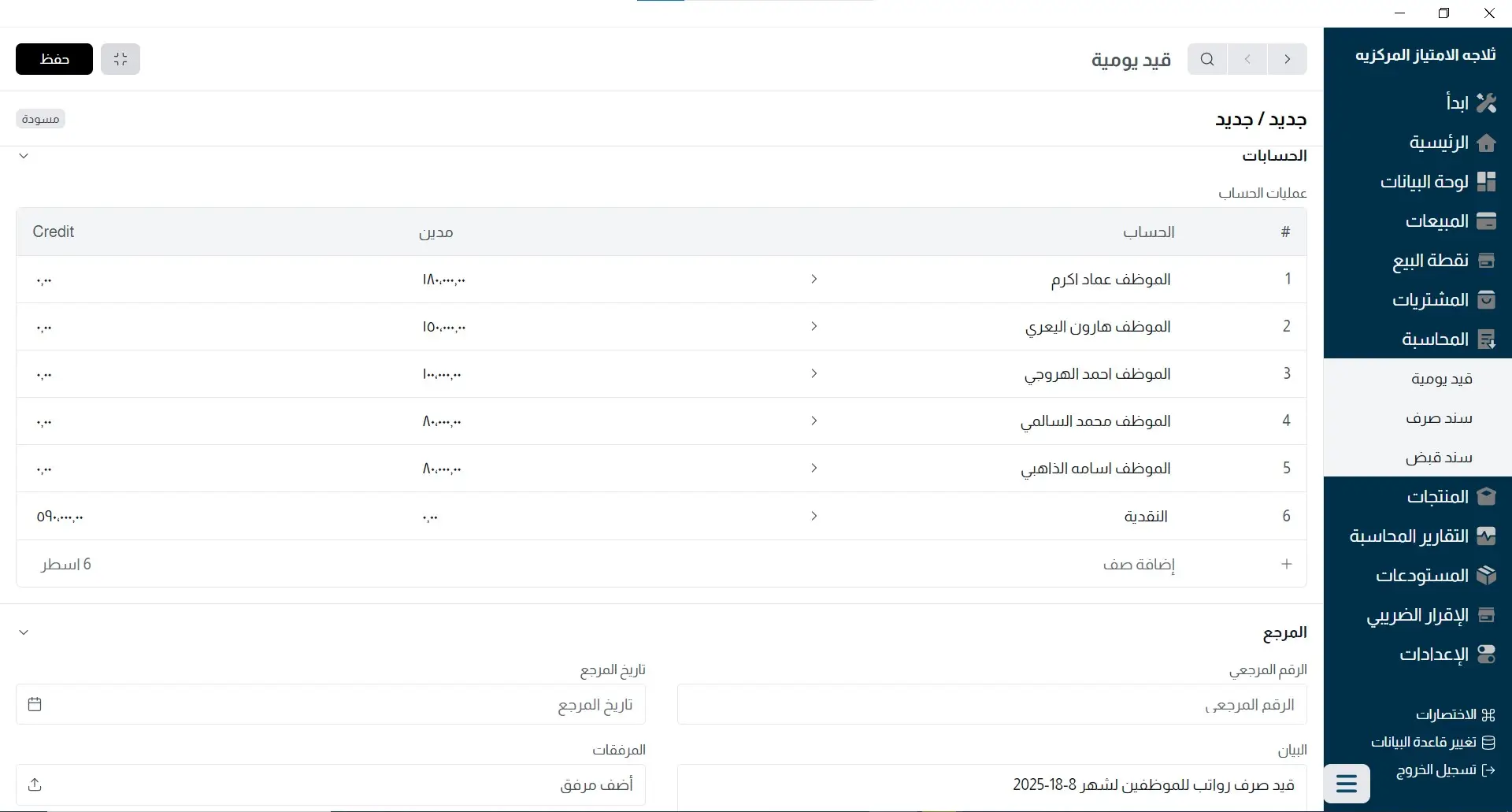This screenshot has height=812, width=1512.
Task: Click the collapse fullscreen icon beside حفظ
Action: click(120, 59)
